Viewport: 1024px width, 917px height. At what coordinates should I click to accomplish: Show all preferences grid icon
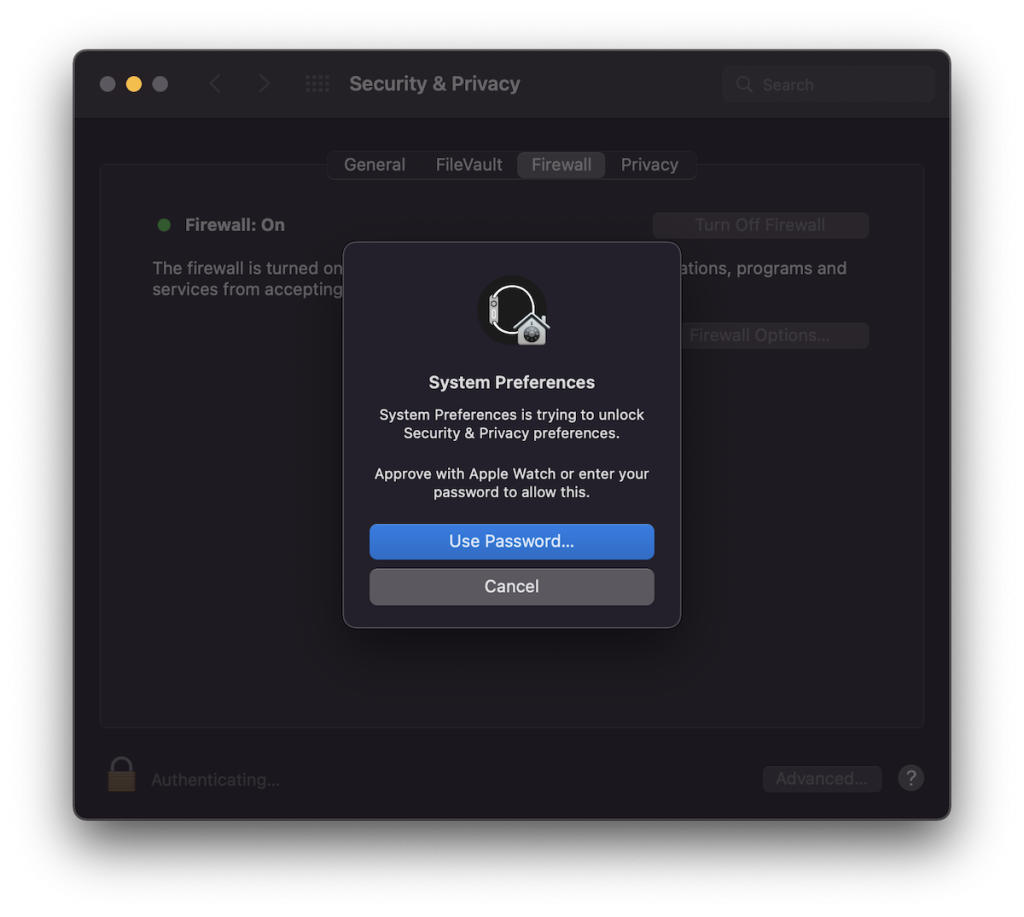coord(317,84)
